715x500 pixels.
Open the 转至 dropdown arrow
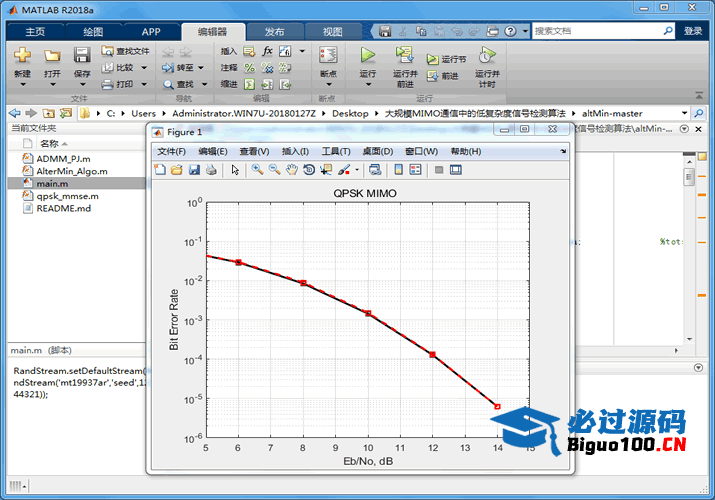point(201,68)
